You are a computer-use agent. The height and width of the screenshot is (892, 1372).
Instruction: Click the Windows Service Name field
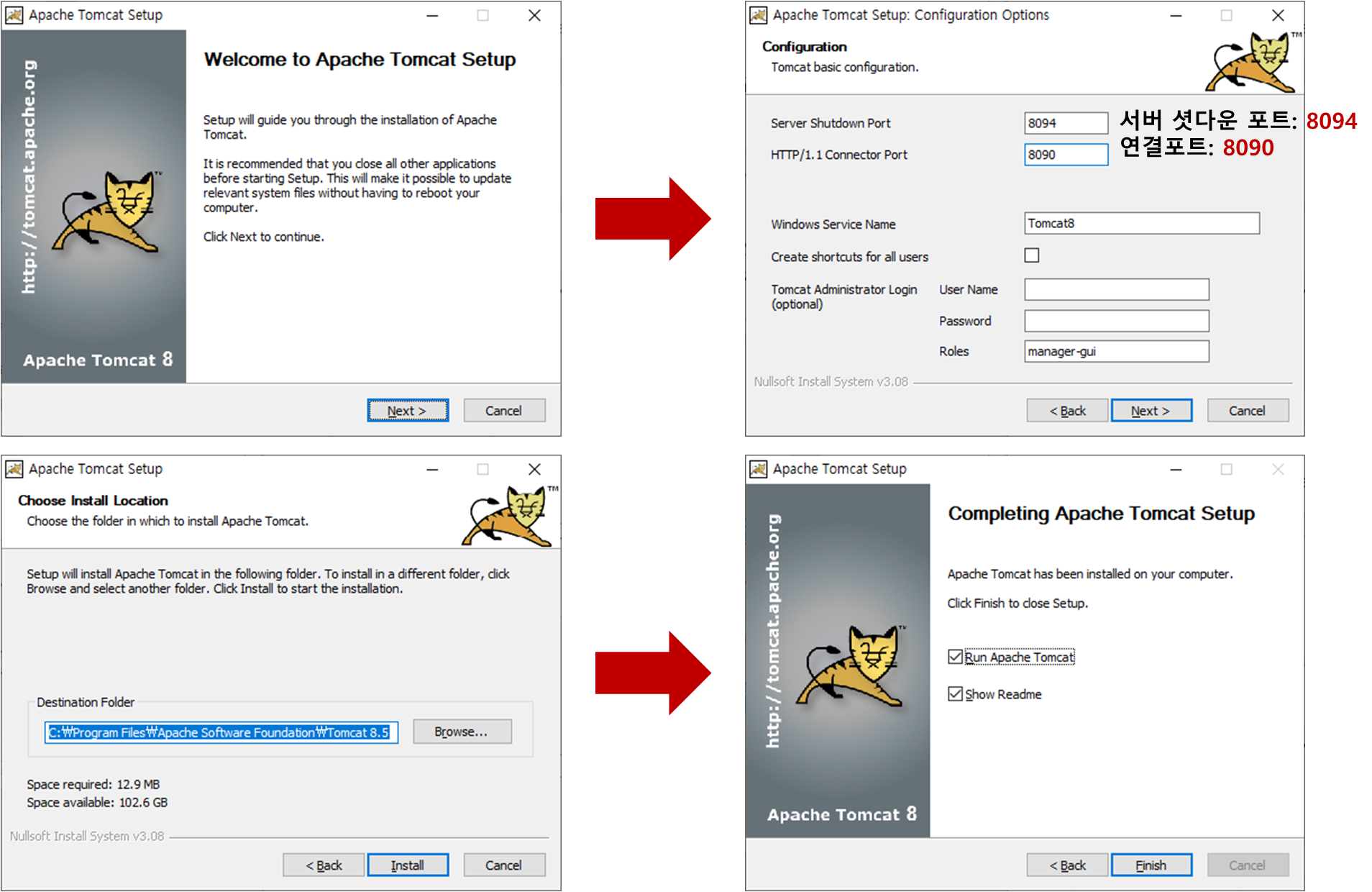pyautogui.click(x=1142, y=223)
